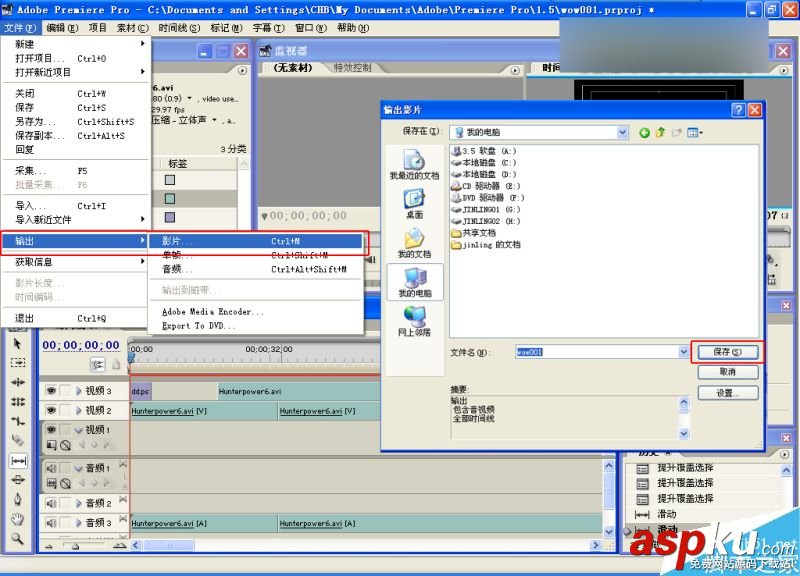Expand the 视频 3 track

coord(79,391)
